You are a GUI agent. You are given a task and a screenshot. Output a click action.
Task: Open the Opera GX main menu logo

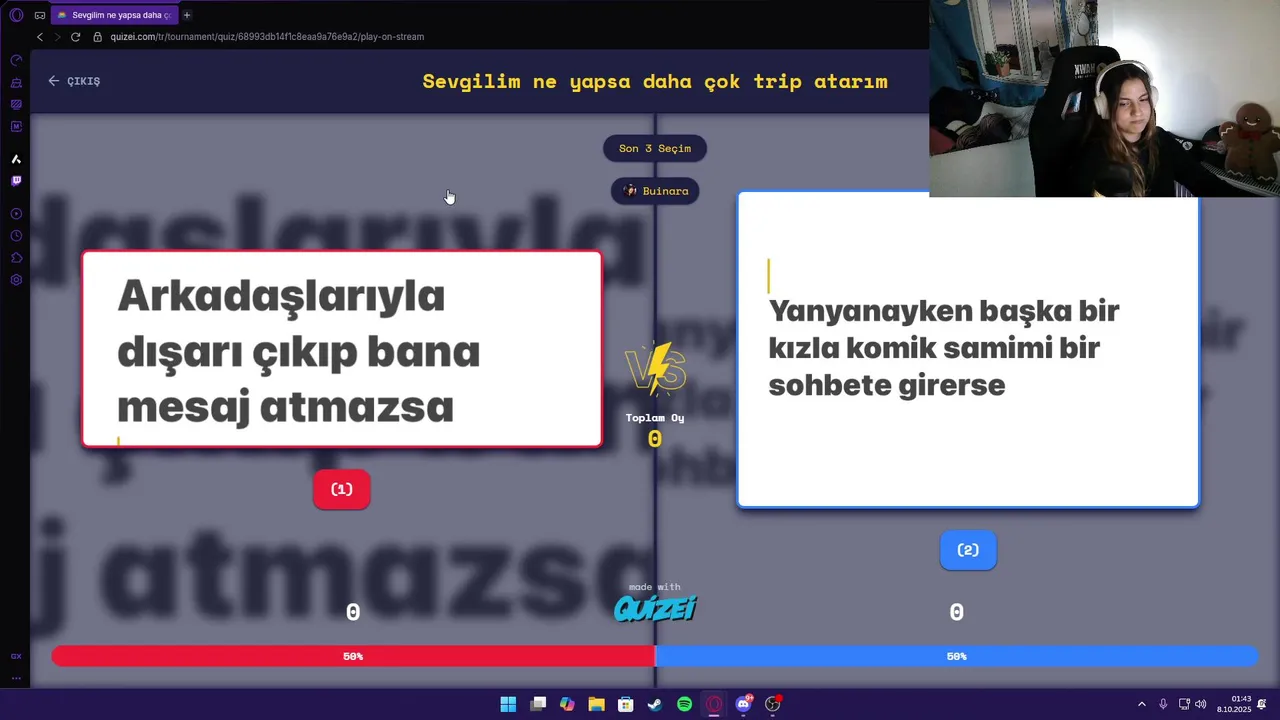click(16, 15)
